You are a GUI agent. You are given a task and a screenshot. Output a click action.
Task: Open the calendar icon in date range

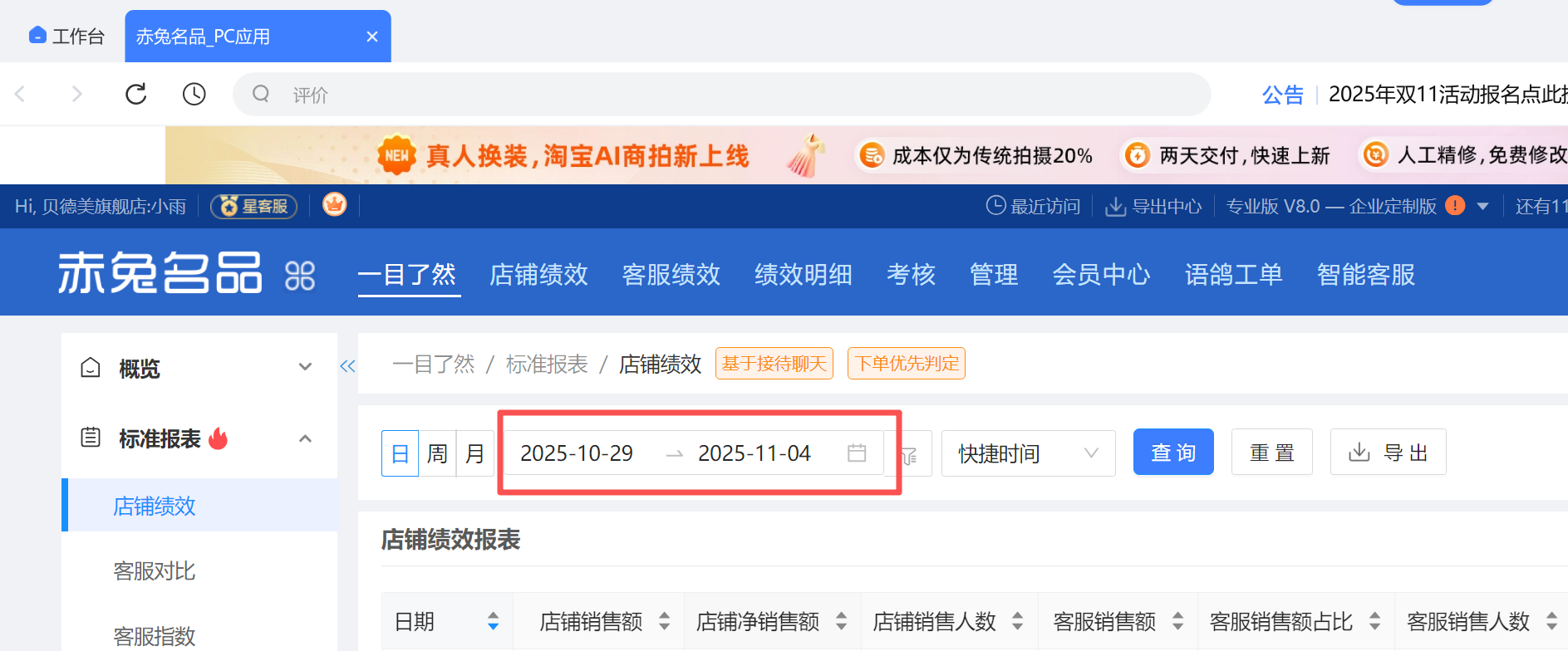click(857, 453)
